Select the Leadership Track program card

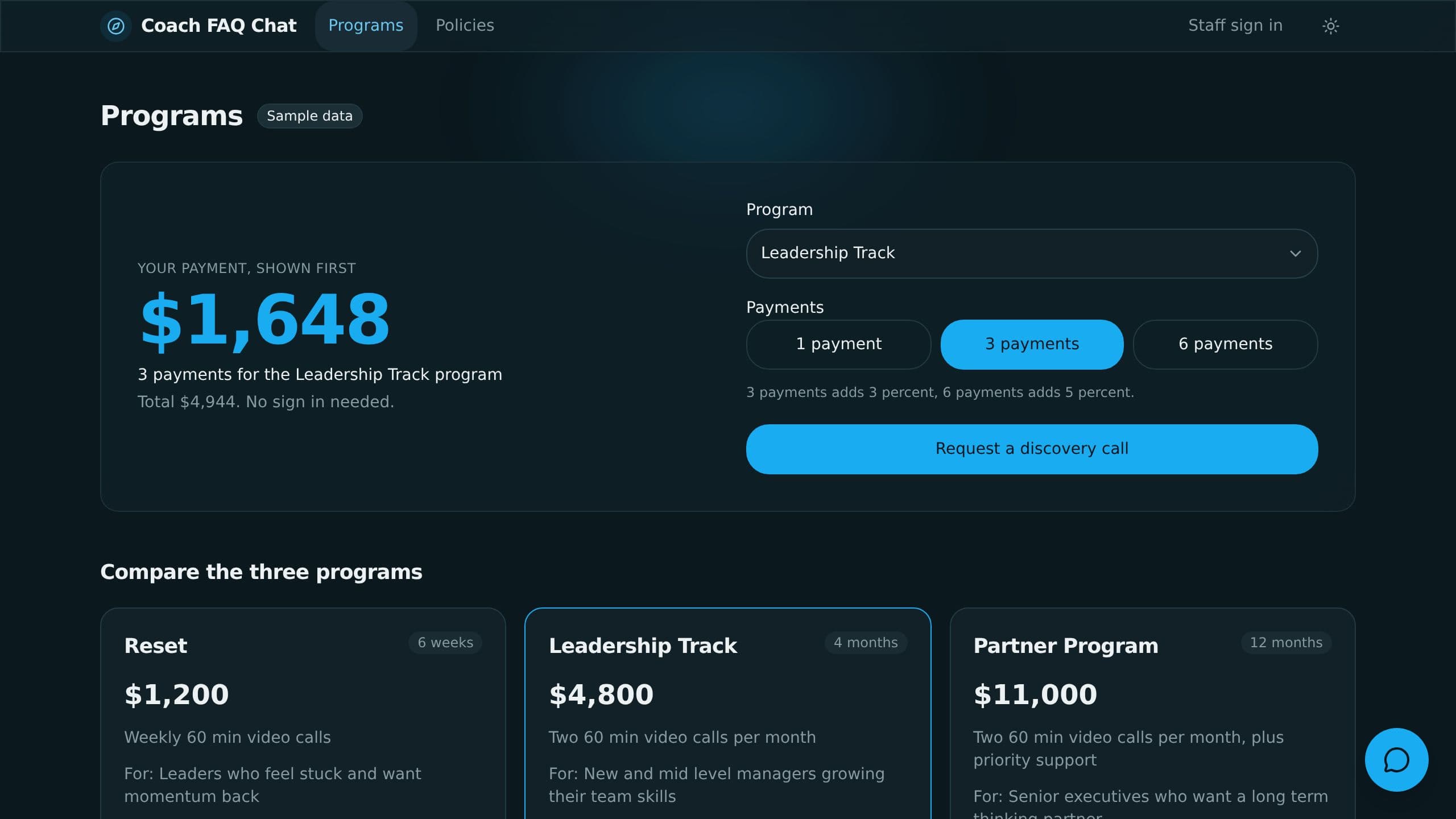click(x=727, y=713)
